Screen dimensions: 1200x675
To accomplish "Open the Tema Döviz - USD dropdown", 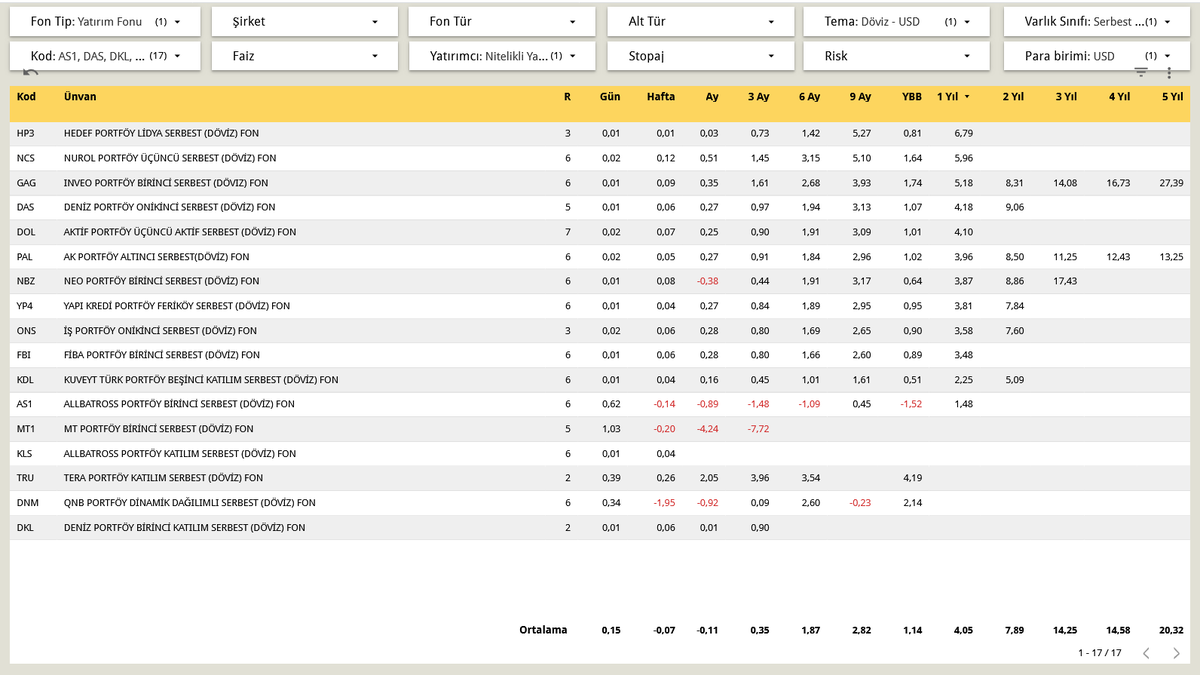I will tap(896, 21).
